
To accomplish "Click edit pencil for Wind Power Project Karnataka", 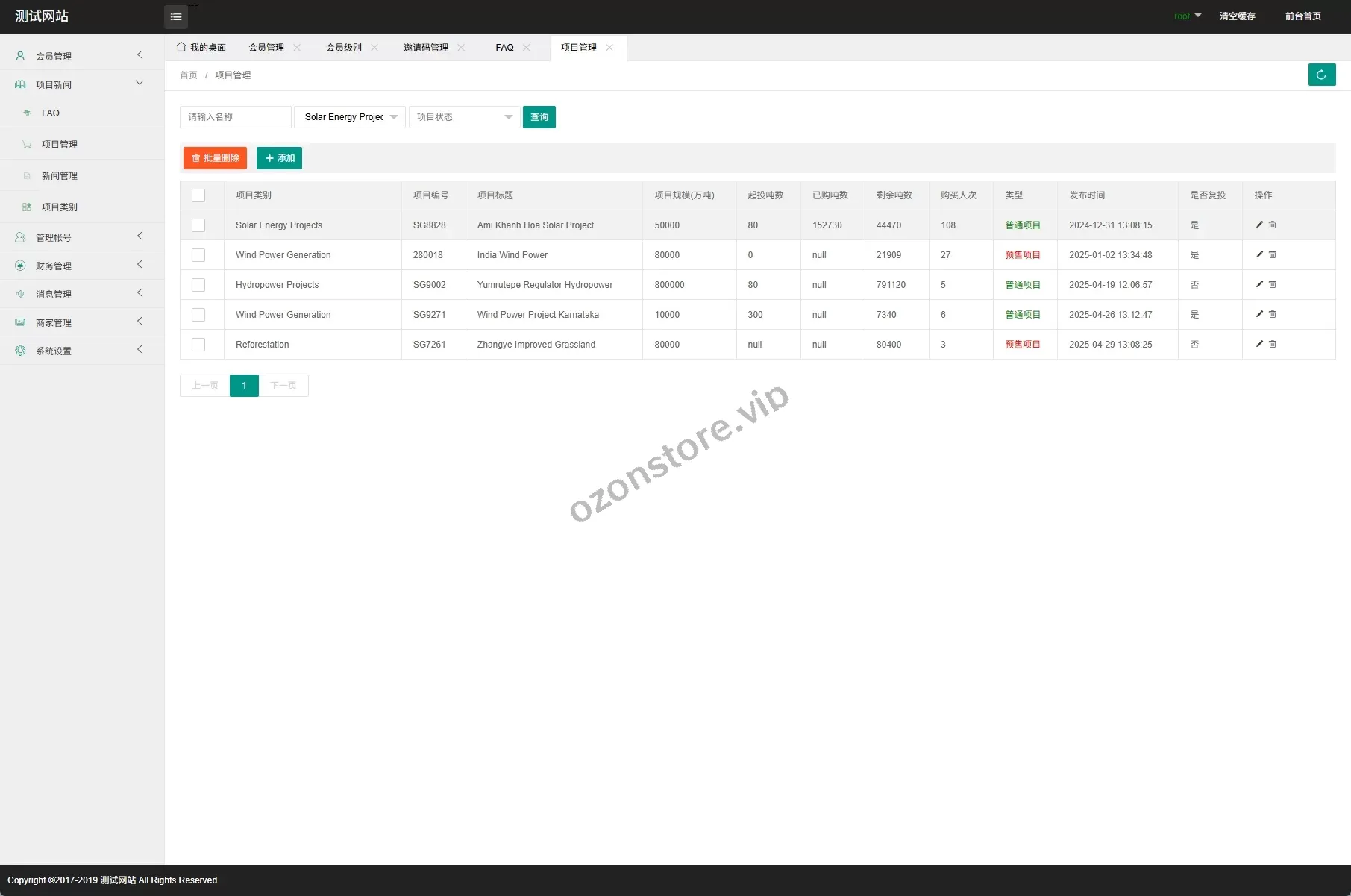I will [x=1259, y=314].
